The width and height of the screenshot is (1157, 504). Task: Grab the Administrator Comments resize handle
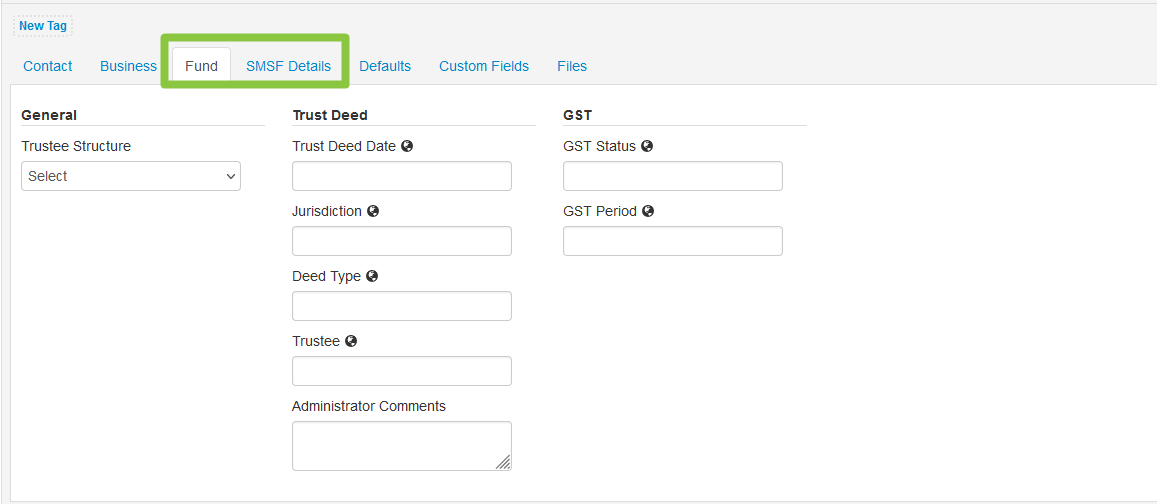point(503,463)
